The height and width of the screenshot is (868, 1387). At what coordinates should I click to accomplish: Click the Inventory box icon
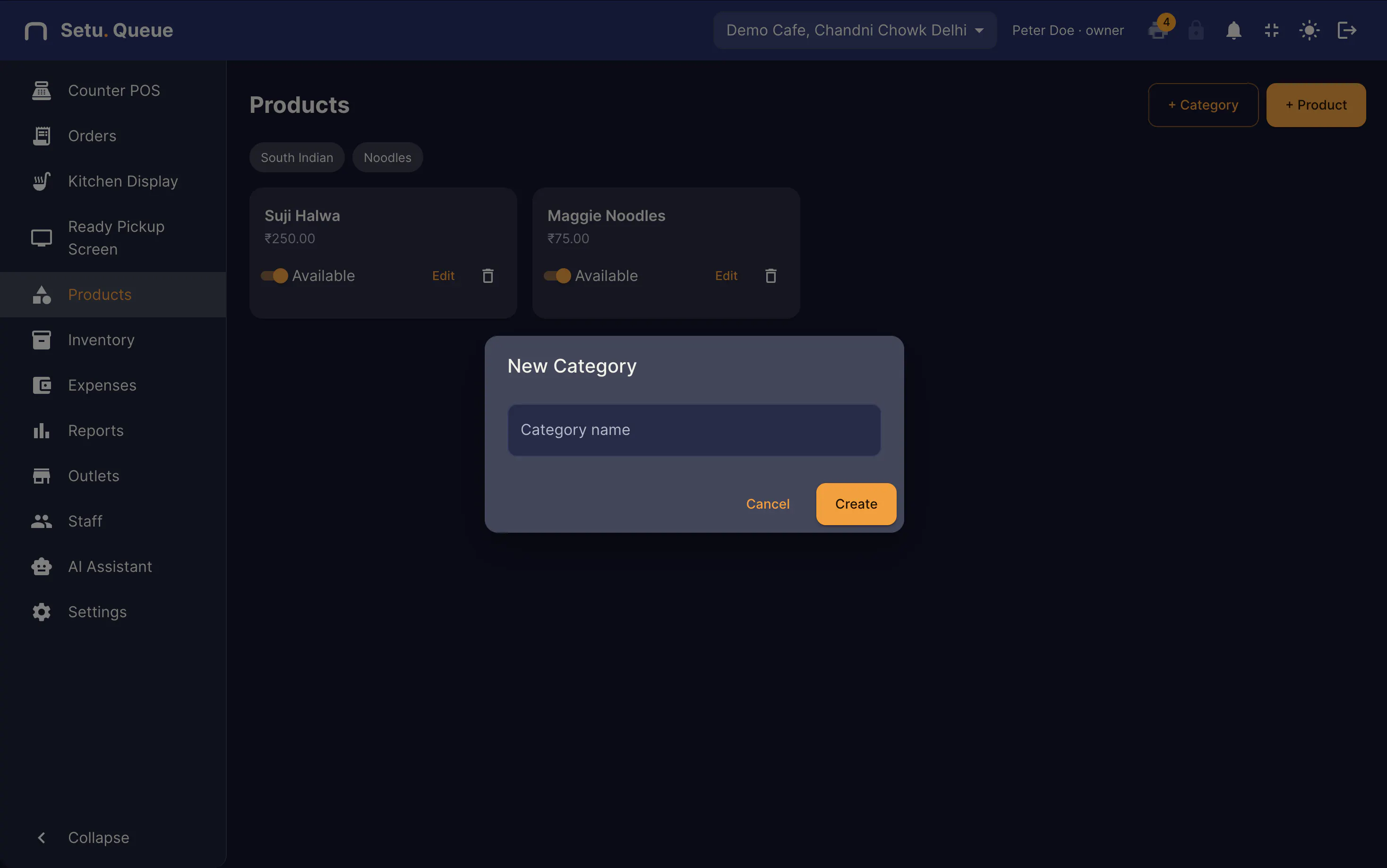(41, 340)
